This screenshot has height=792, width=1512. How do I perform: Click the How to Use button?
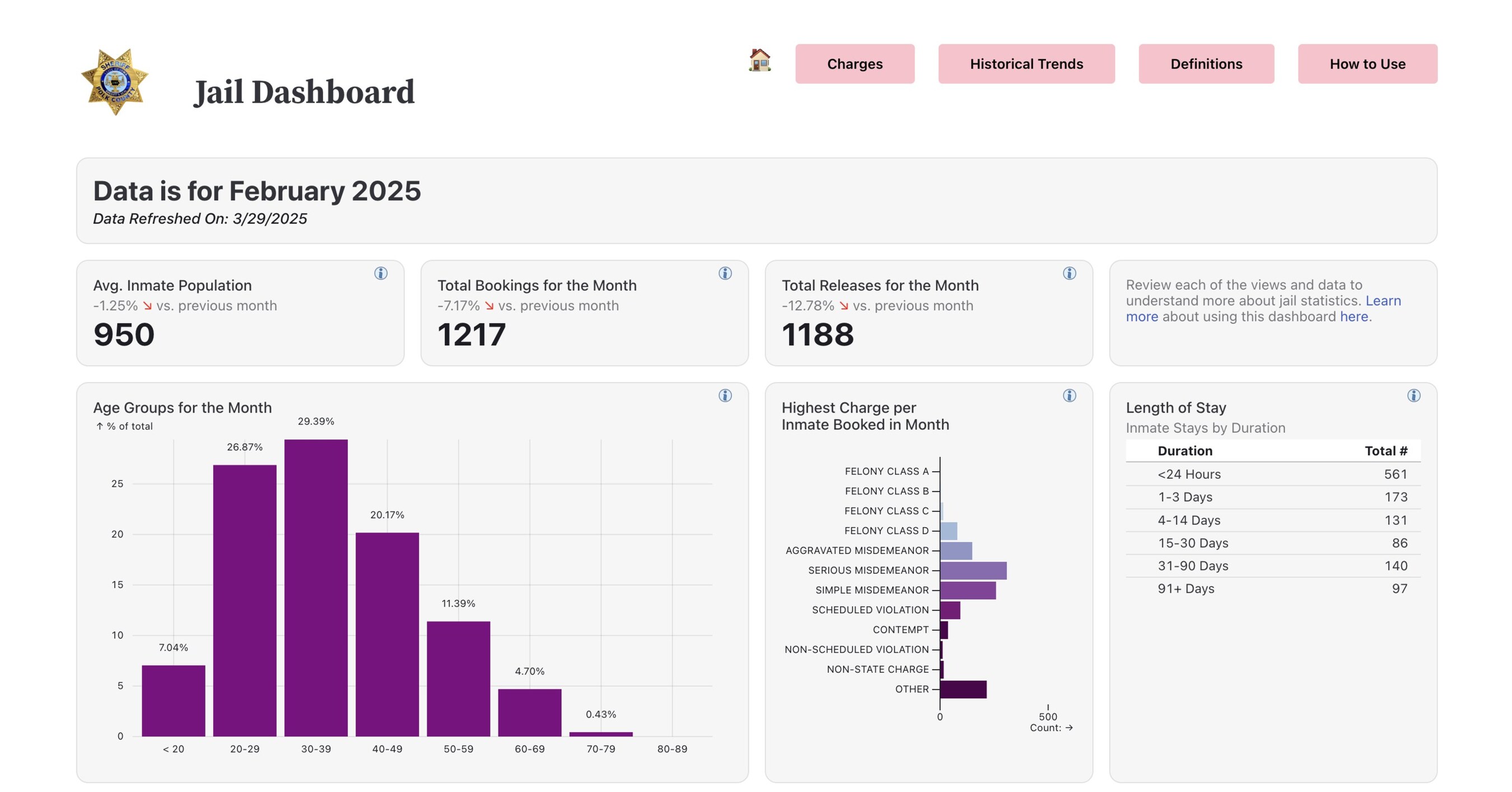coord(1366,64)
